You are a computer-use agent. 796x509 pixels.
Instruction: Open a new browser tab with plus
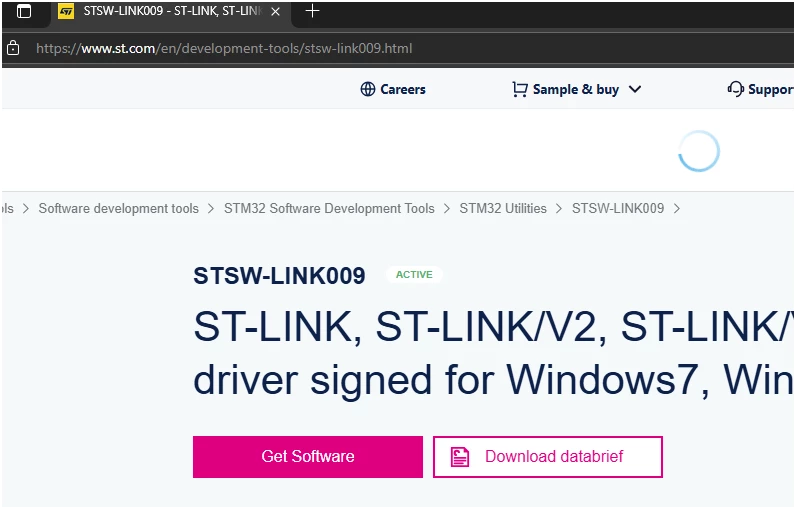[x=312, y=11]
